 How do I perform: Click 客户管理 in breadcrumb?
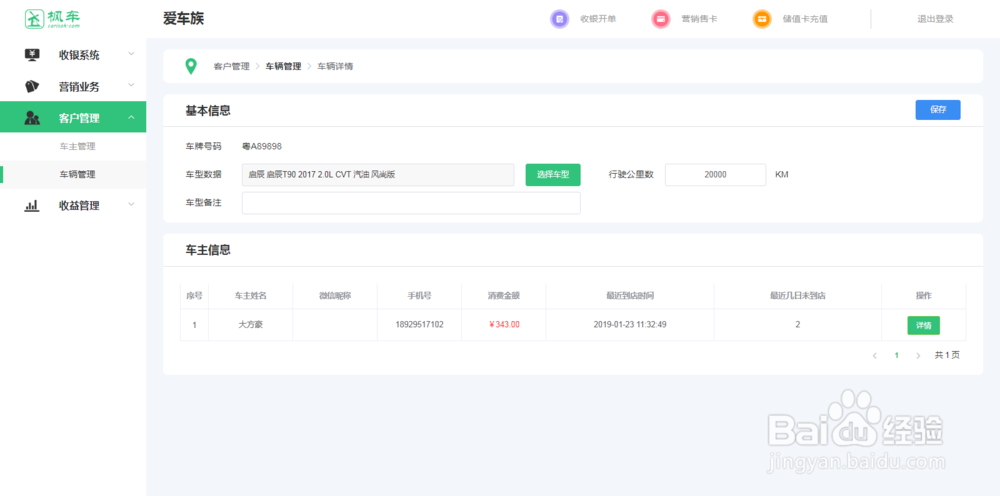coord(232,66)
